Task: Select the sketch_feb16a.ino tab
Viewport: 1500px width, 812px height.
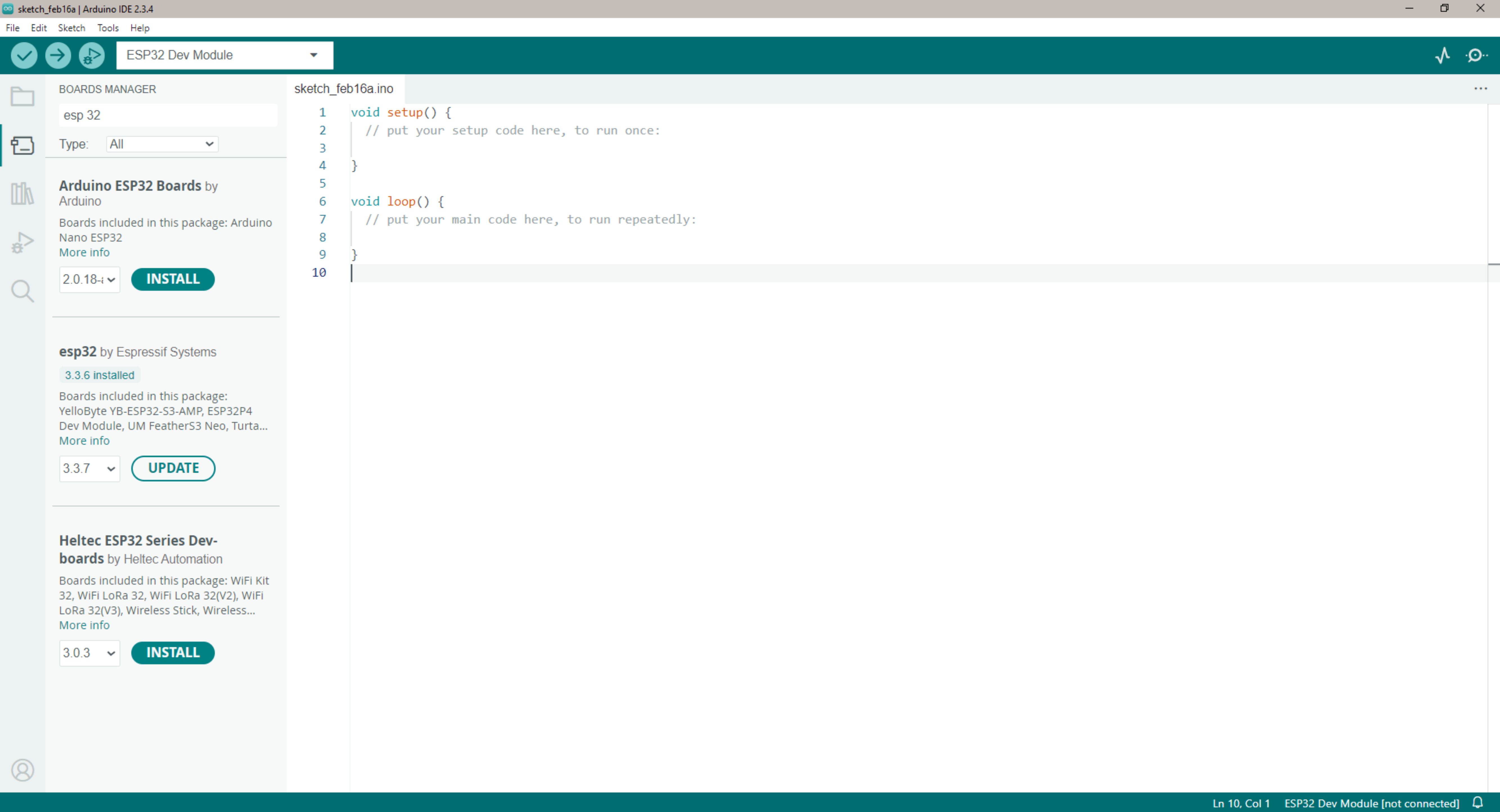Action: coord(343,89)
